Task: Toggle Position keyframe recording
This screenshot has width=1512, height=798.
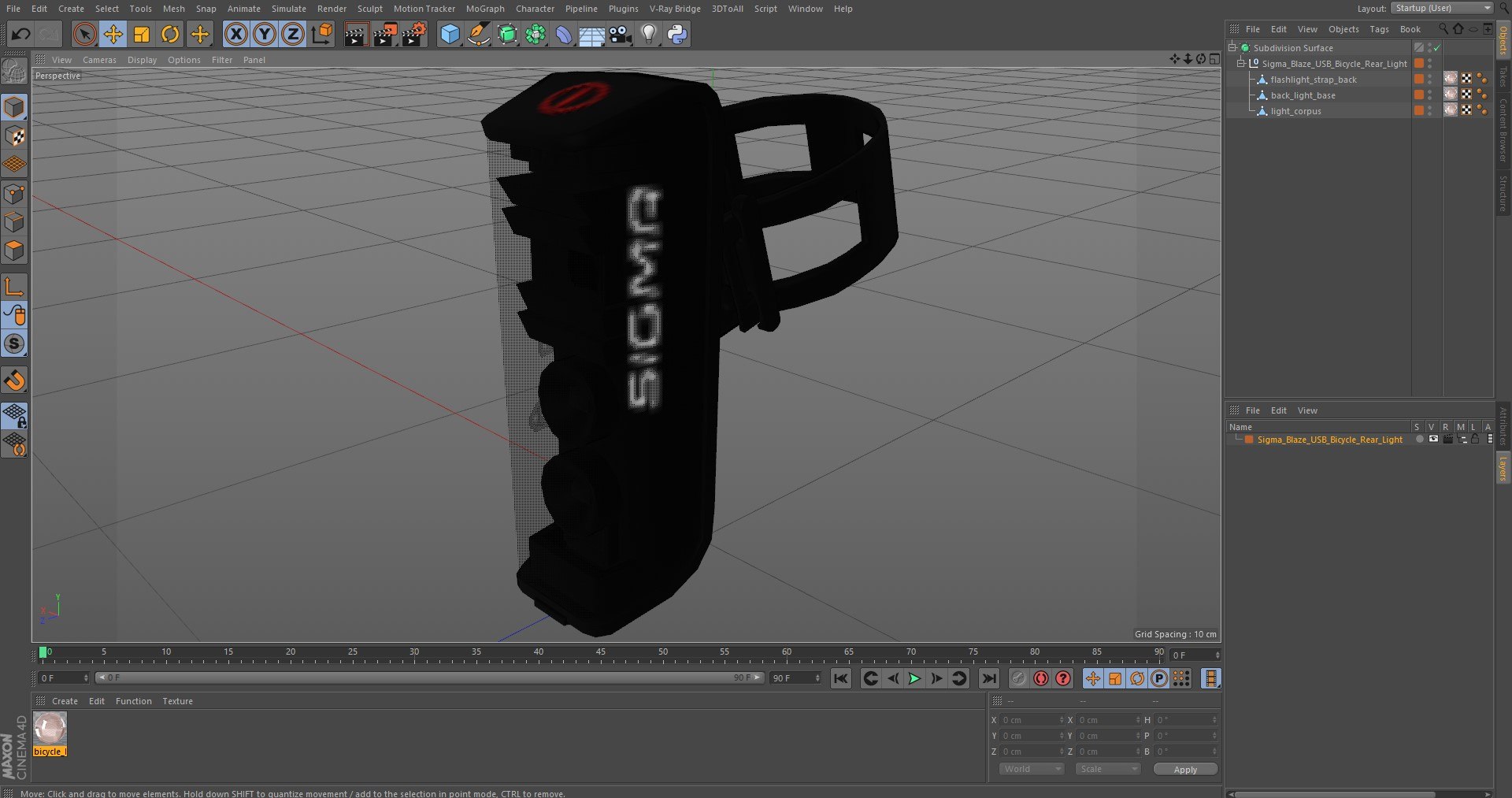Action: (x=1093, y=678)
